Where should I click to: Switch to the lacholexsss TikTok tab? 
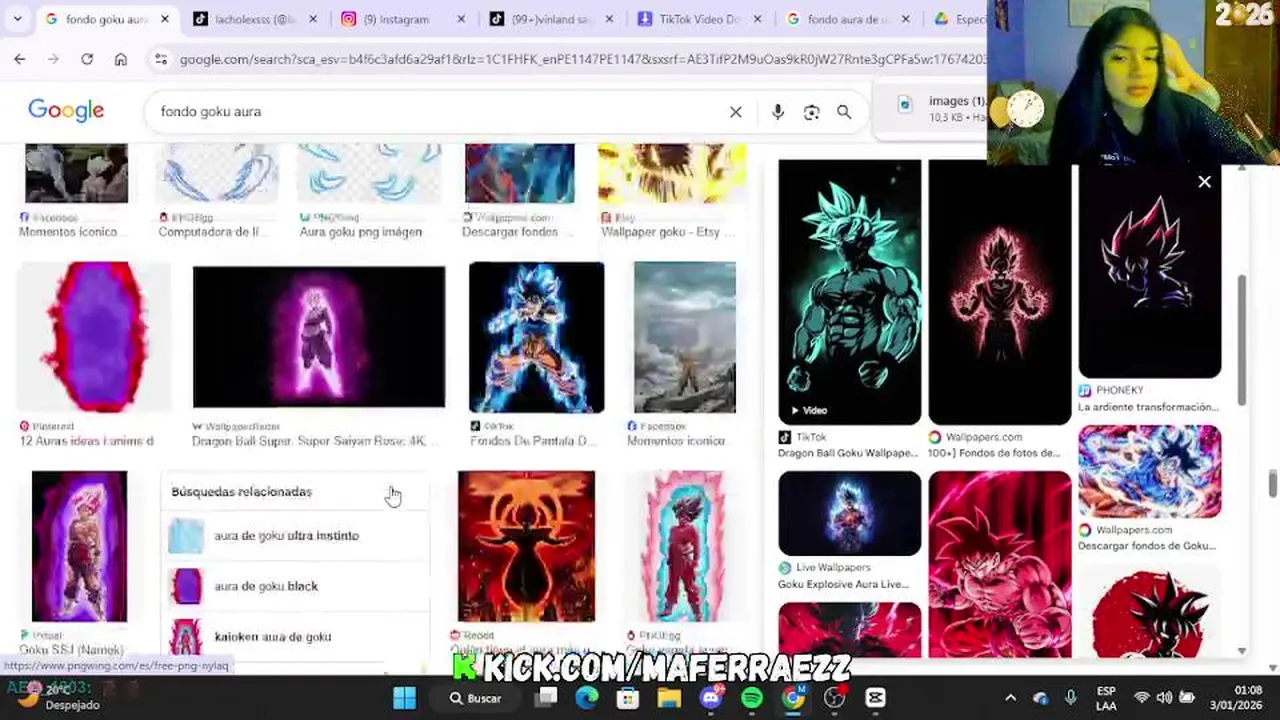click(255, 19)
